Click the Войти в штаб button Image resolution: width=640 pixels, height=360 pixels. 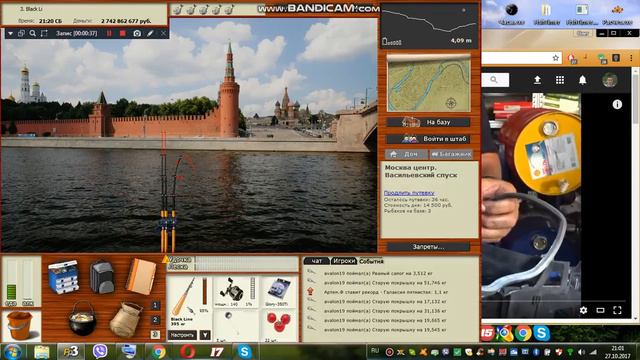pyautogui.click(x=428, y=139)
